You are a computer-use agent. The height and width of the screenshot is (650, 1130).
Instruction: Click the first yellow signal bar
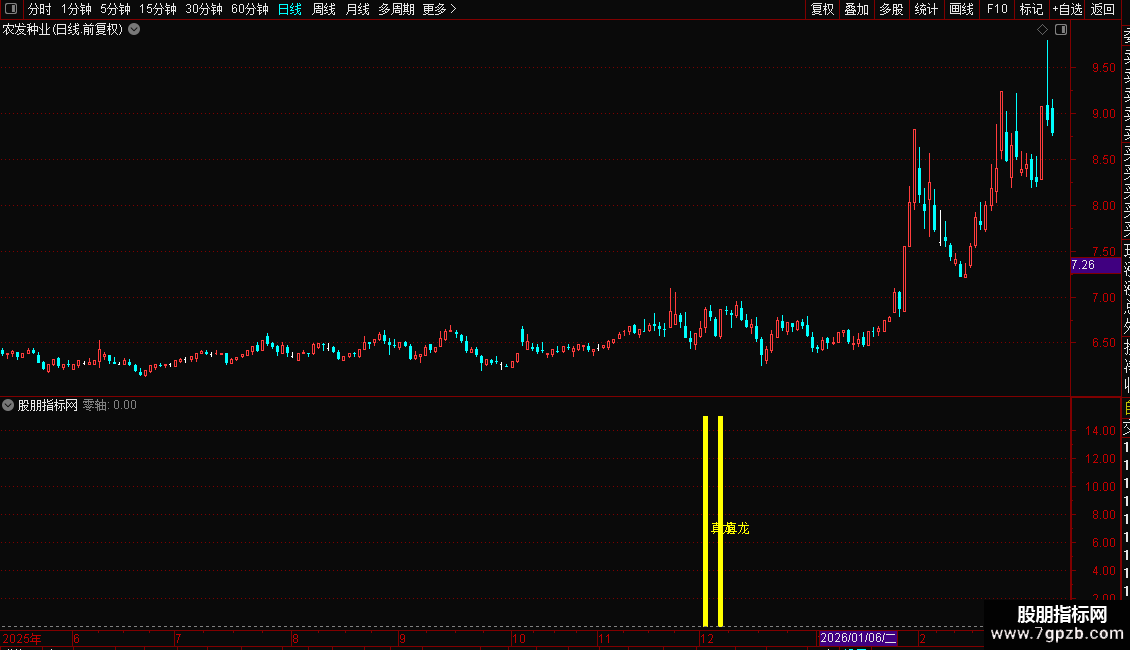click(x=706, y=521)
